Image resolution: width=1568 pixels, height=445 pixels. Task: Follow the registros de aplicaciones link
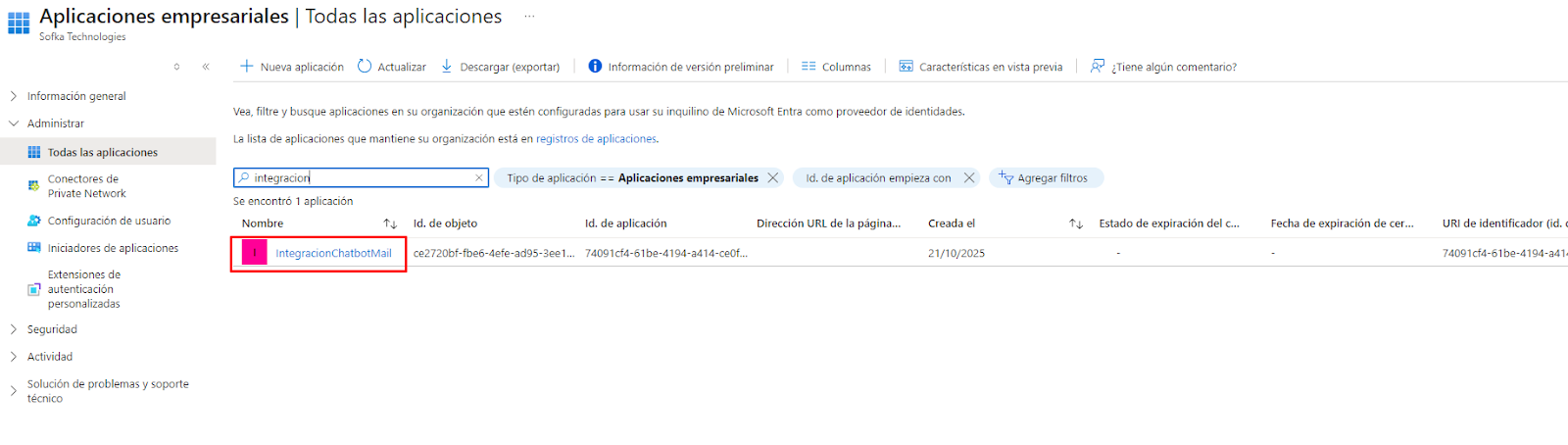pyautogui.click(x=596, y=139)
